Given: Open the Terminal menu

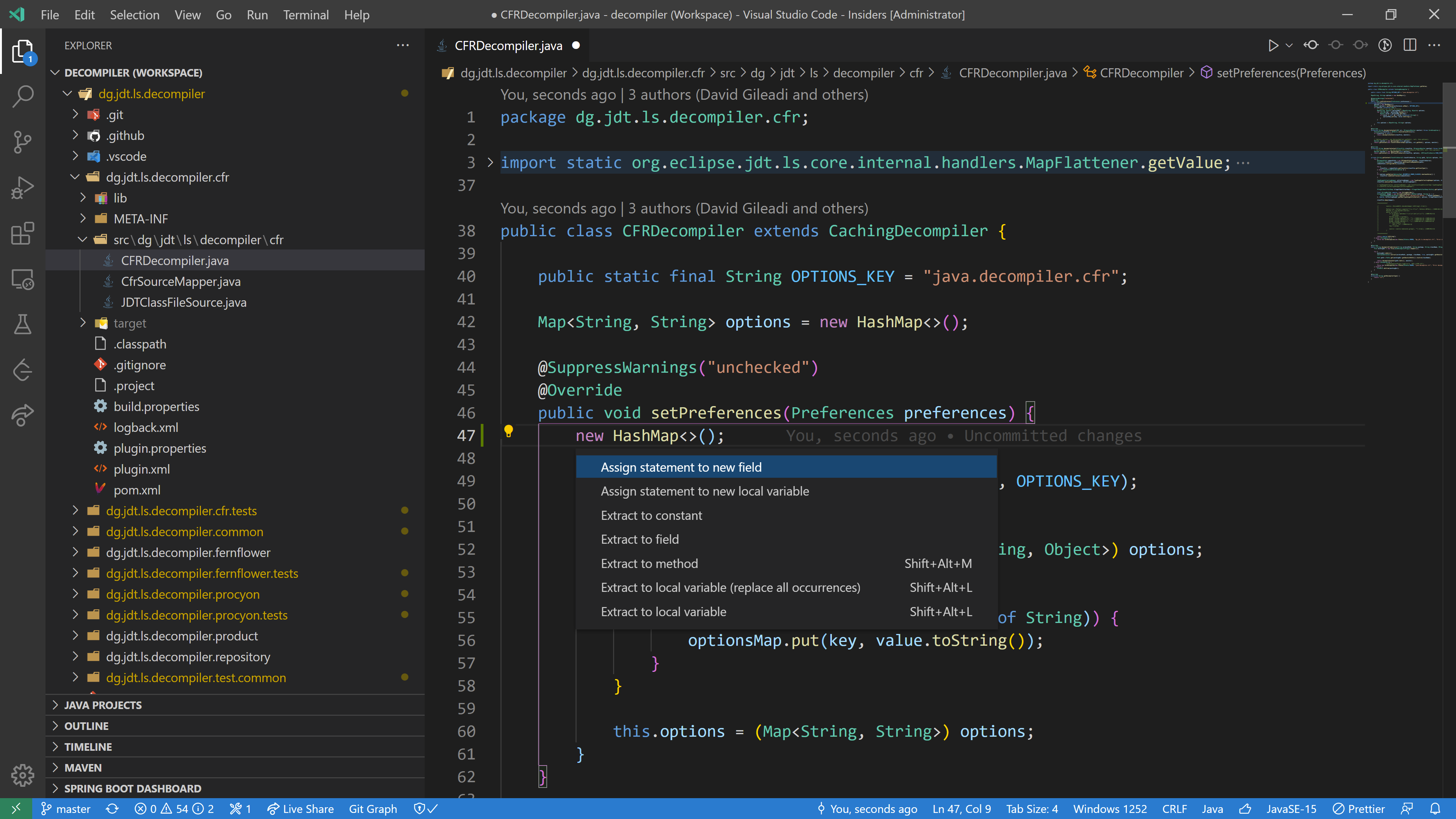Looking at the screenshot, I should [x=306, y=15].
